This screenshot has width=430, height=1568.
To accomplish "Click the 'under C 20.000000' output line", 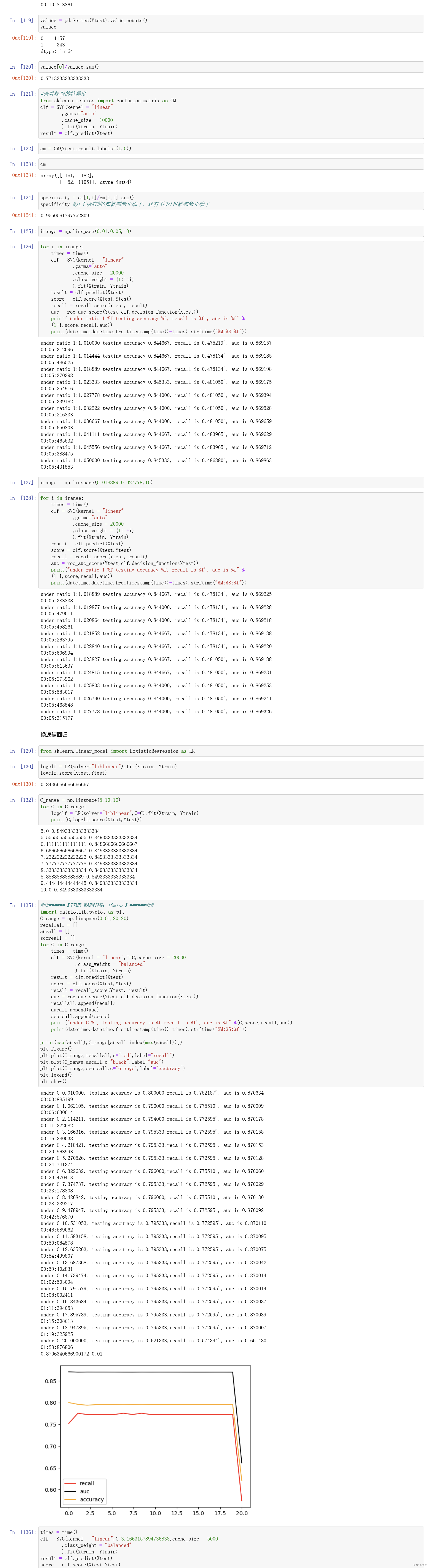I will (154, 1341).
